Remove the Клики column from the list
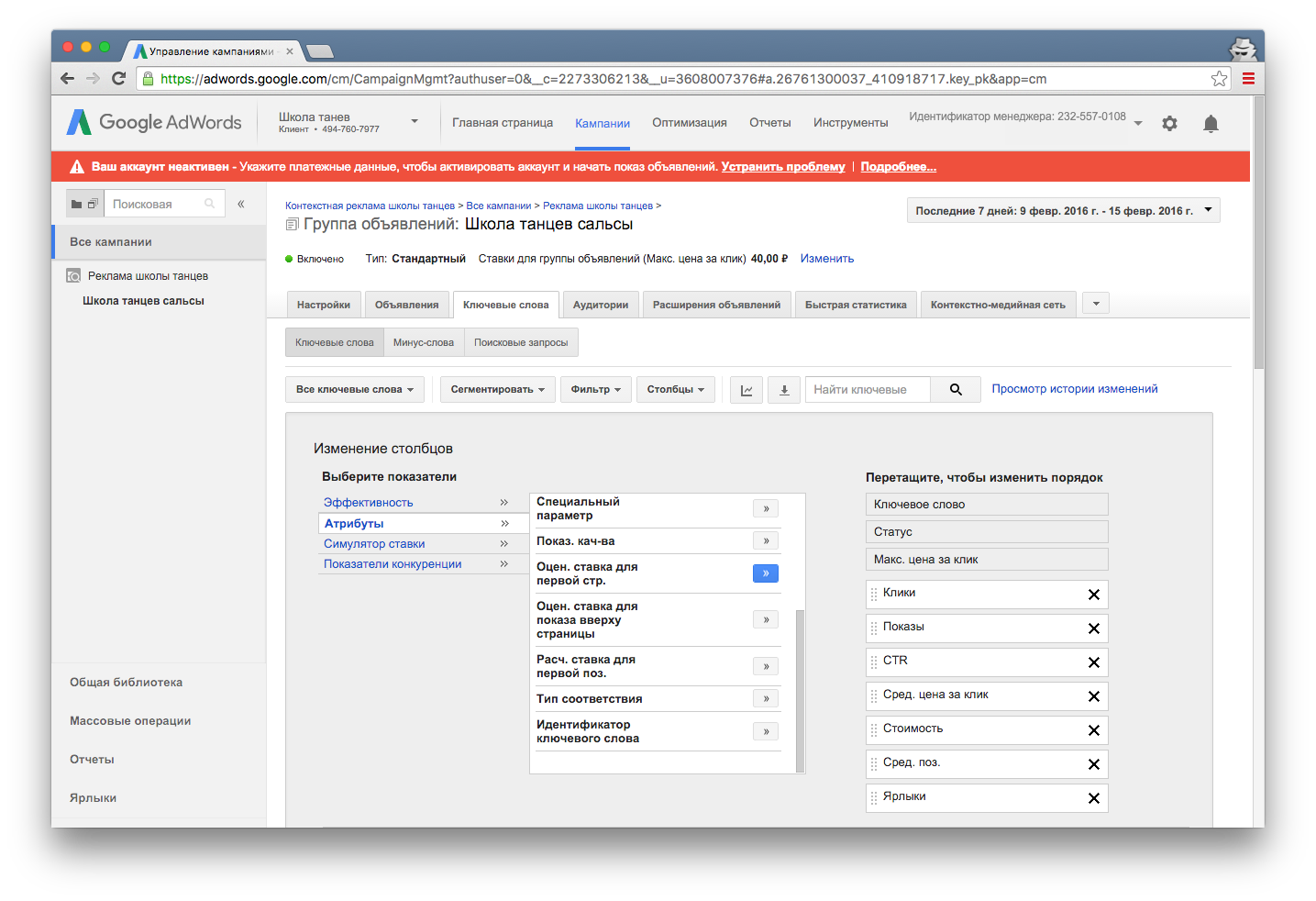The image size is (1316, 901). [x=1093, y=595]
